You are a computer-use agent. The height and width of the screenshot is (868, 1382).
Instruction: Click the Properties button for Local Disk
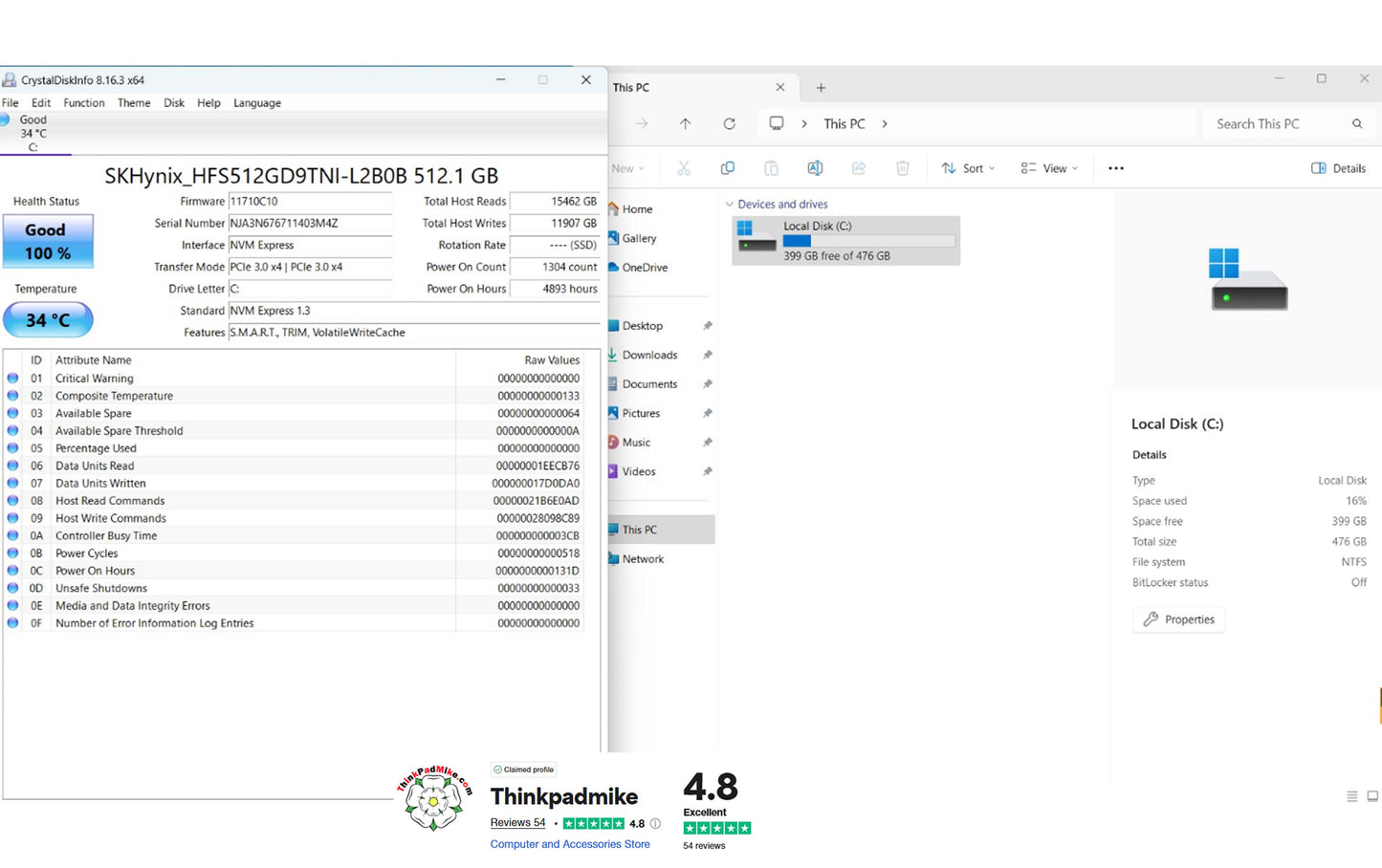(1178, 619)
